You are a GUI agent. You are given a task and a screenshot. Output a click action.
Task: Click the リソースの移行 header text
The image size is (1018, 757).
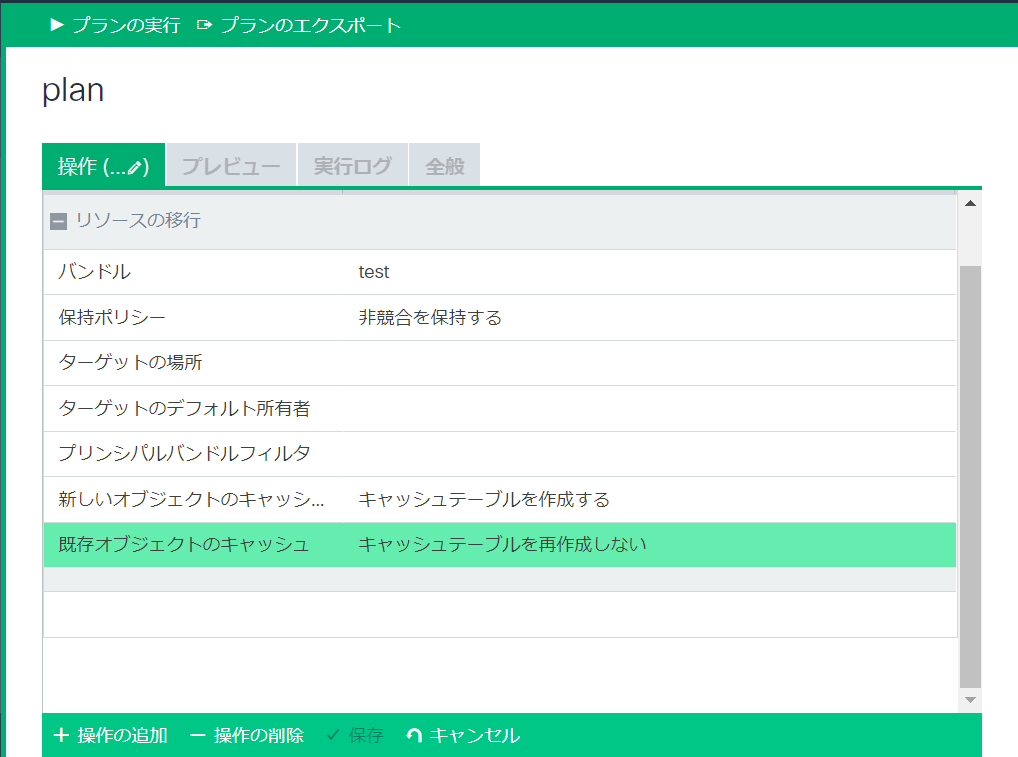tap(138, 220)
